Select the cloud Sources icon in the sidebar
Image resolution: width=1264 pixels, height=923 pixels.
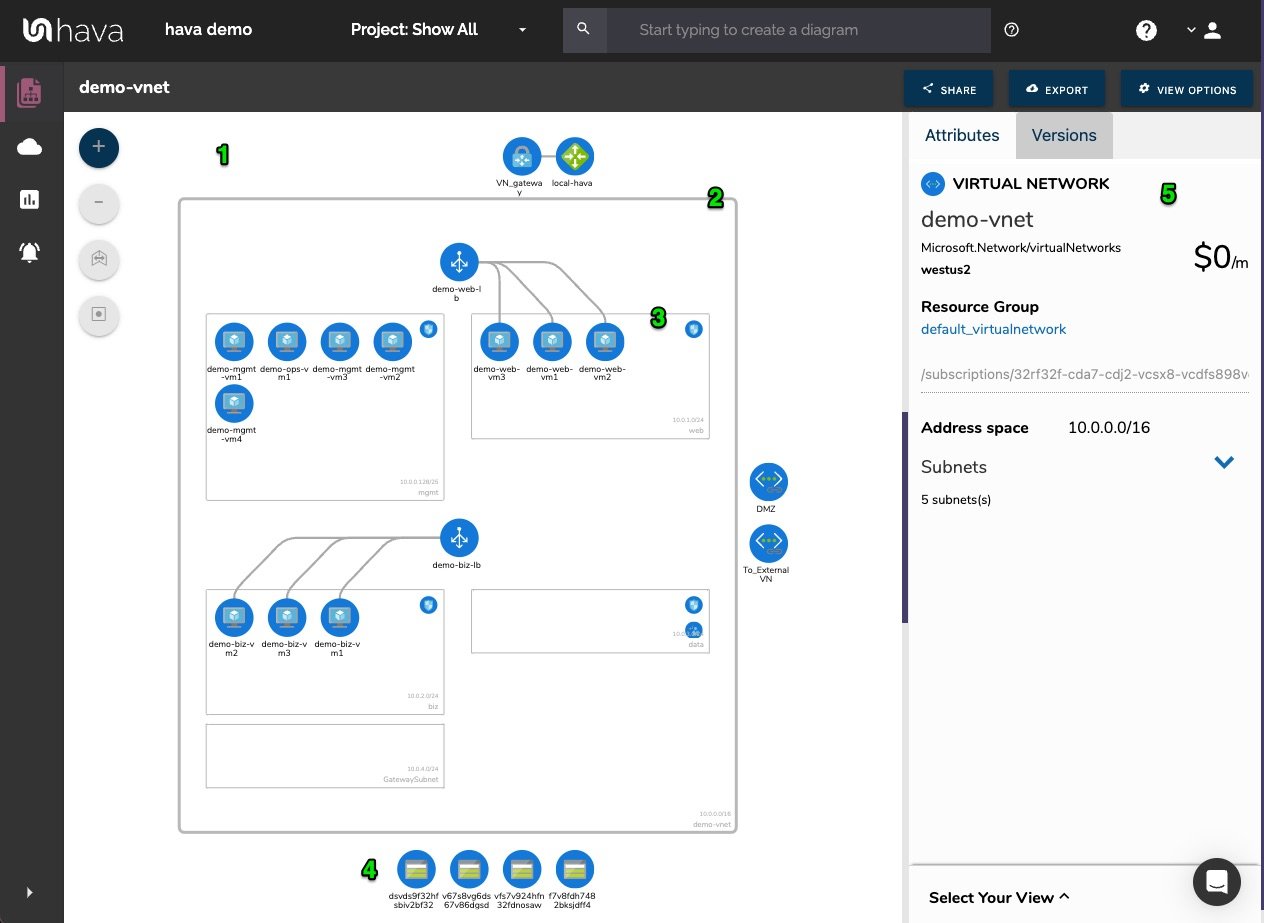point(30,146)
